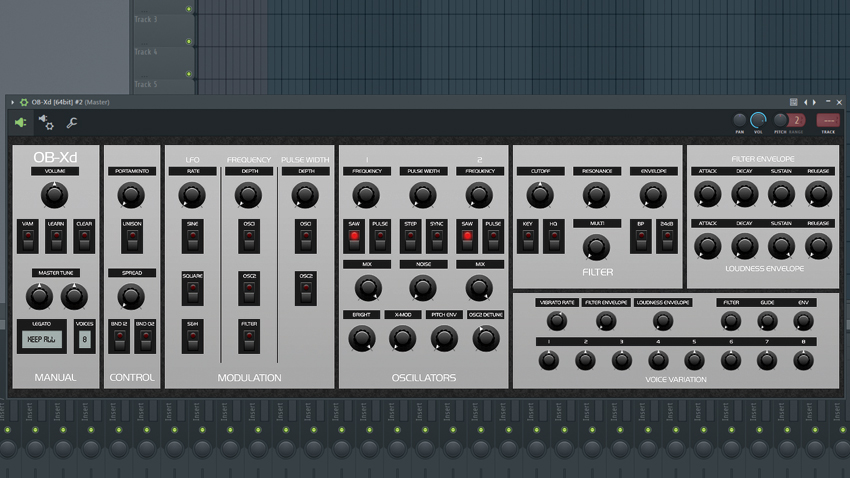Toggle the LEARN switch
Viewport: 850px width, 478px height.
(x=56, y=237)
